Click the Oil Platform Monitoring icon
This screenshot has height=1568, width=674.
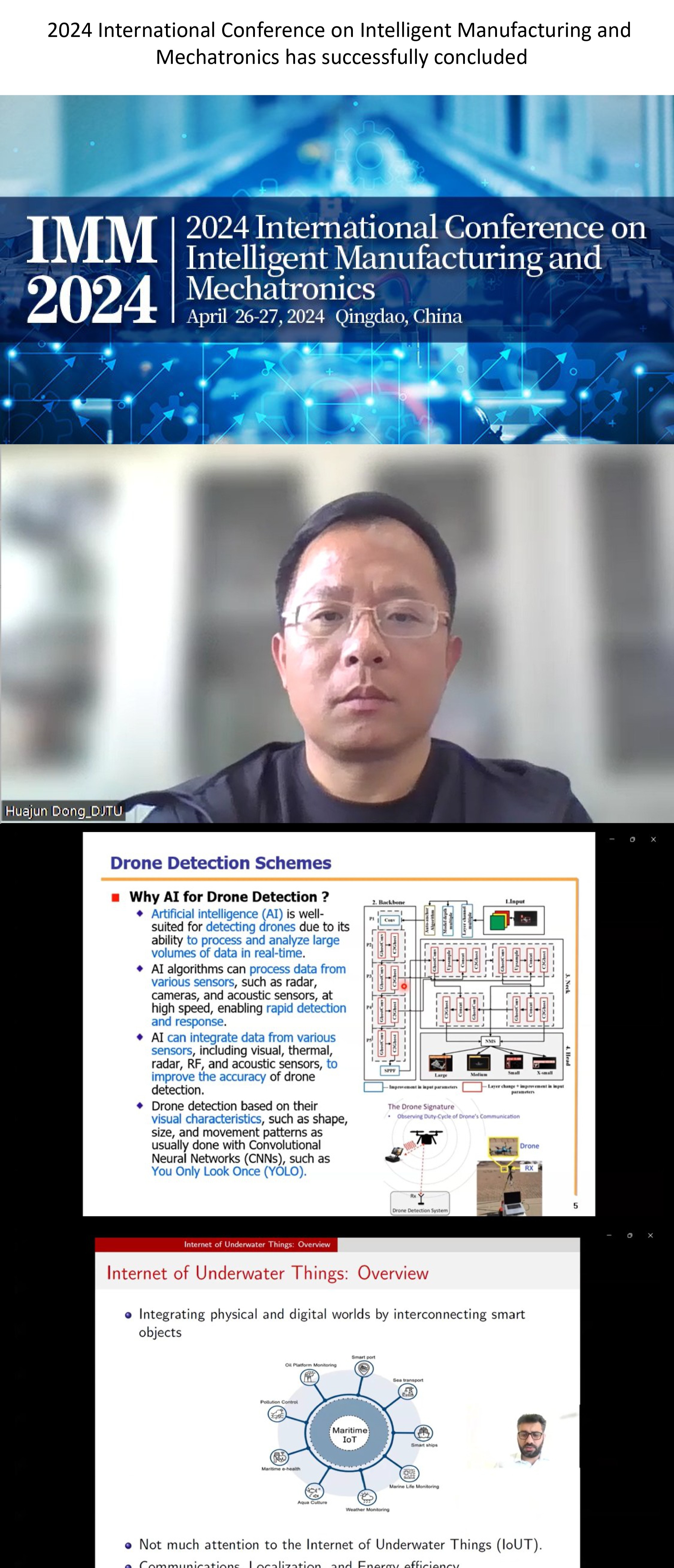pos(309,1377)
